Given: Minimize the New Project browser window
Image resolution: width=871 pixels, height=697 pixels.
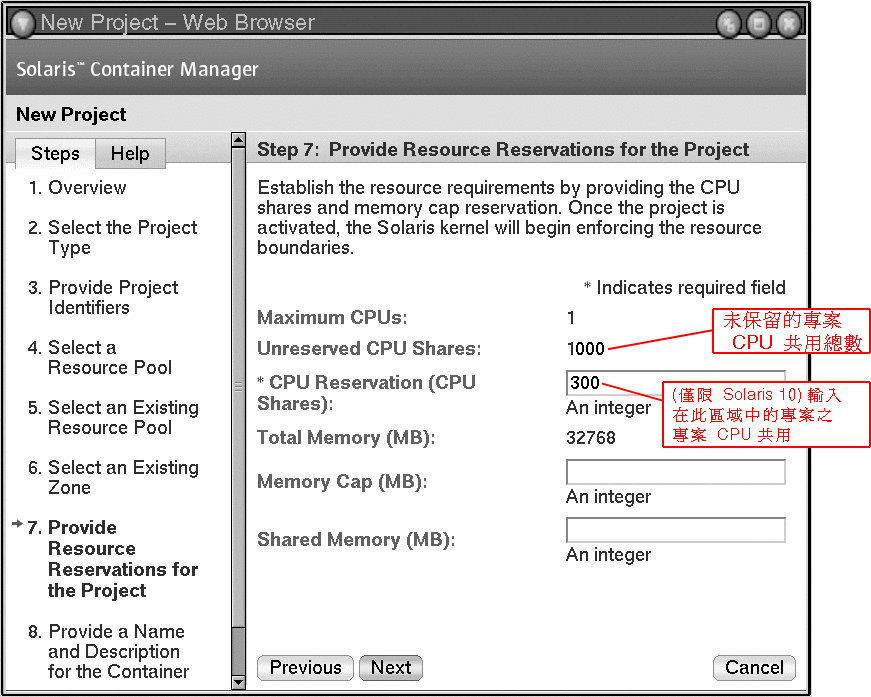Looking at the screenshot, I should [x=728, y=24].
